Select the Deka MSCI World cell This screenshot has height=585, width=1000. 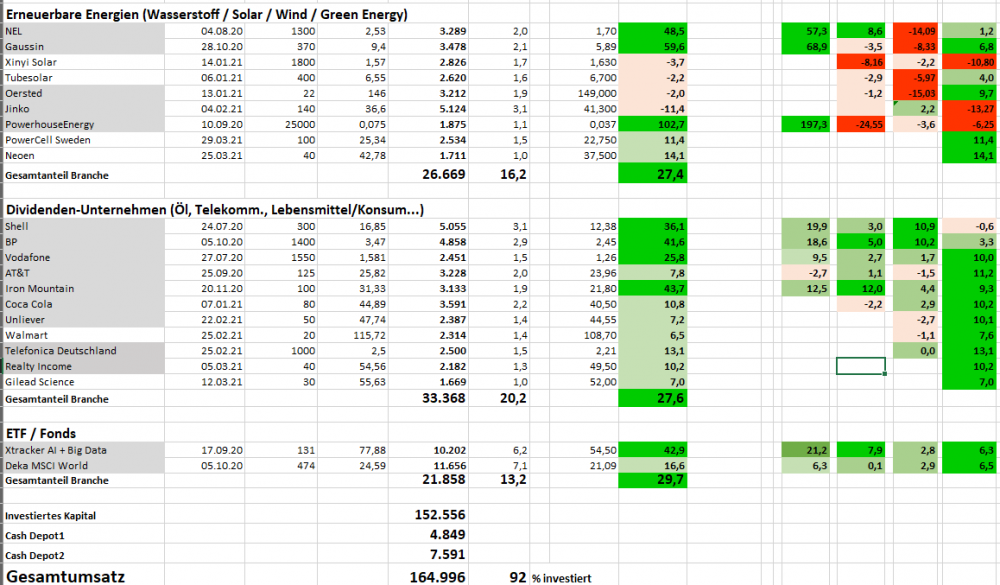[x=84, y=466]
